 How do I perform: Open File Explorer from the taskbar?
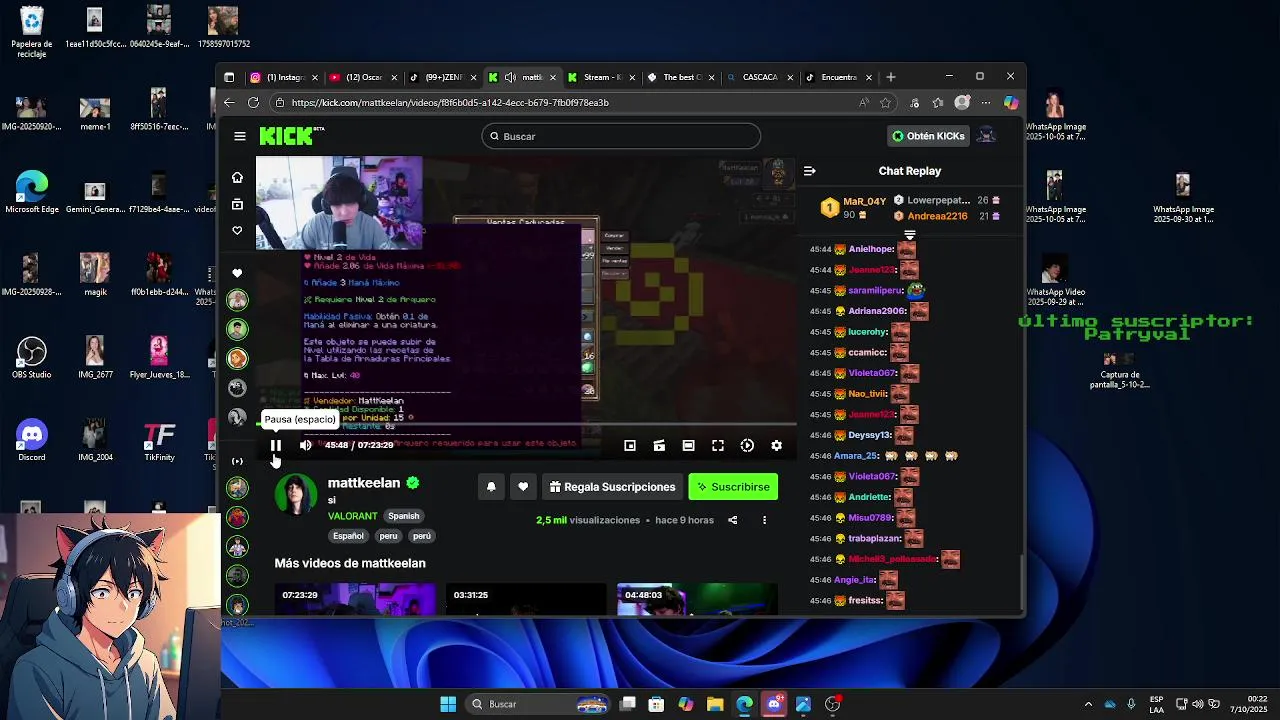coord(715,704)
